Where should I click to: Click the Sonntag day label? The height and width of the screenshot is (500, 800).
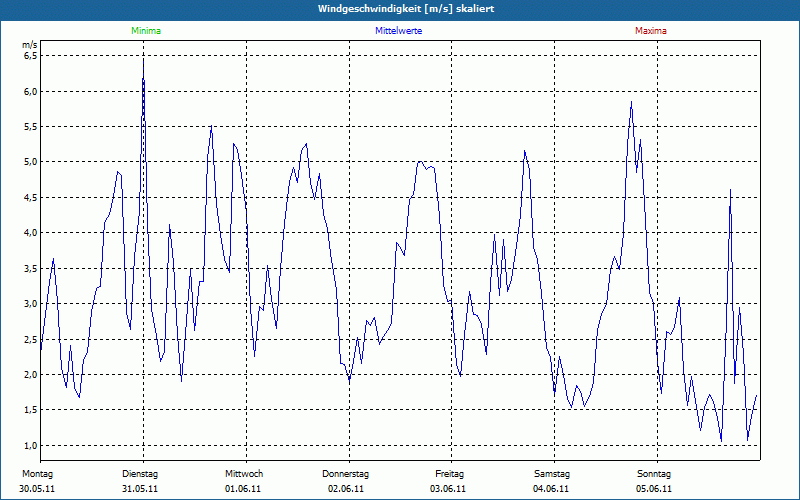tap(654, 474)
